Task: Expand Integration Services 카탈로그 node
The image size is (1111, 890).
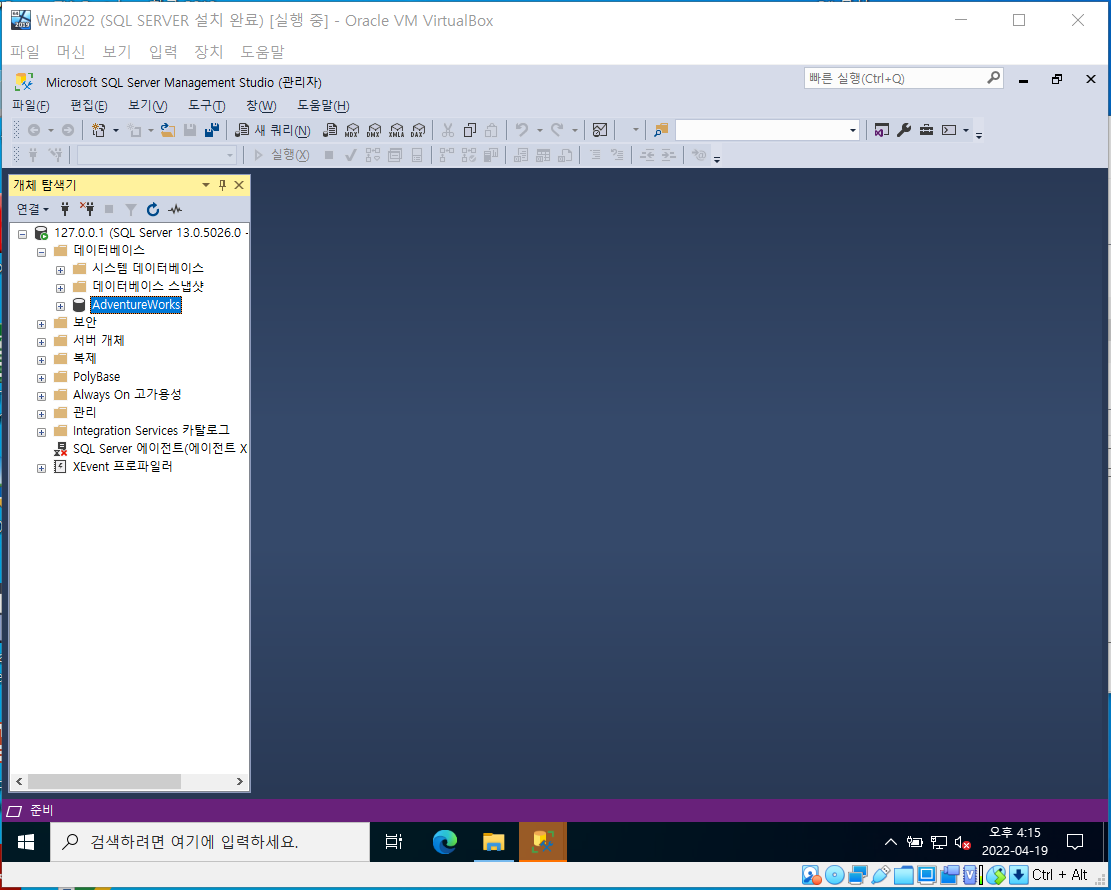Action: coord(41,432)
